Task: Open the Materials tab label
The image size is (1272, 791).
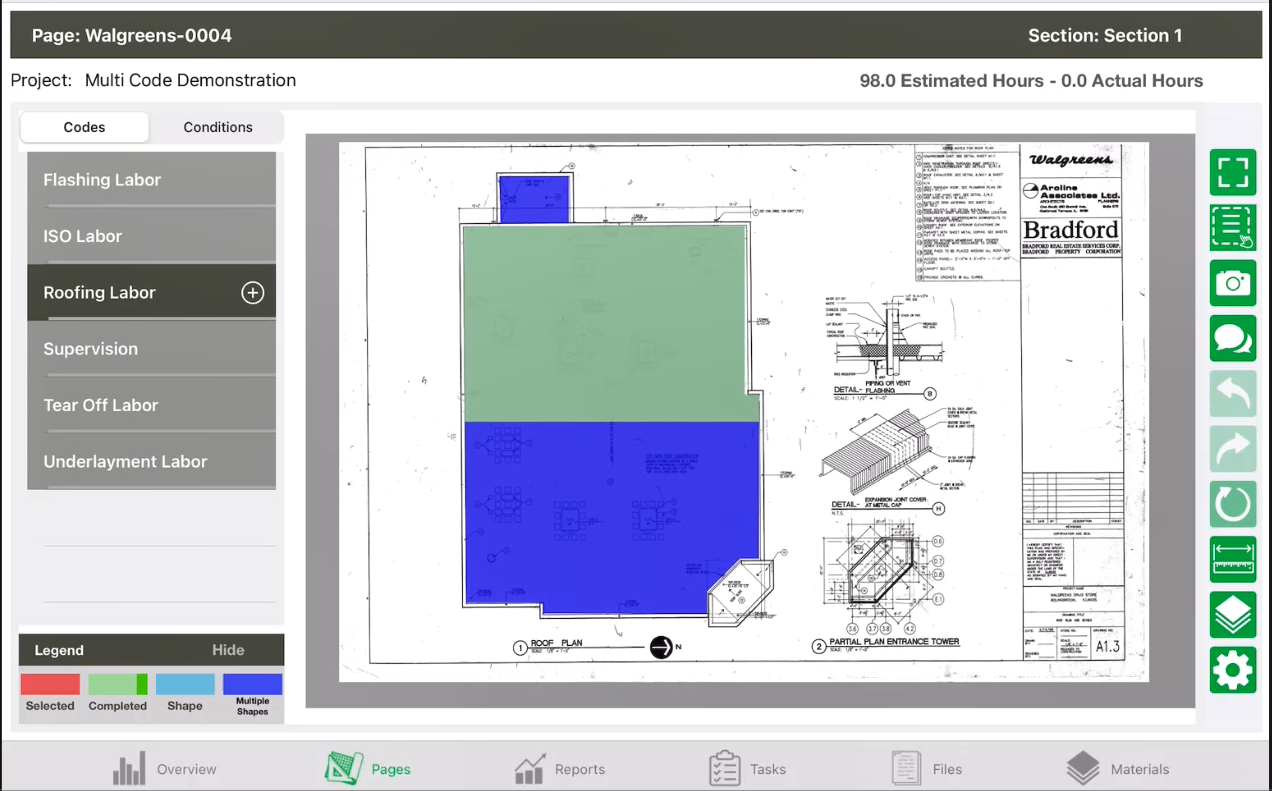Action: [1140, 769]
